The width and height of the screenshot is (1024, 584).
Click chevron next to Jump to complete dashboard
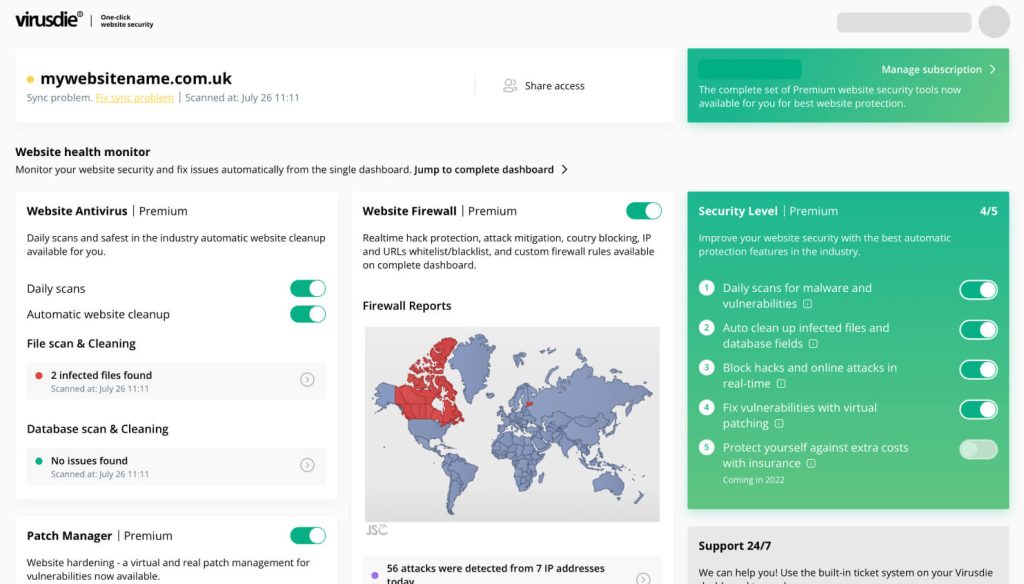[x=564, y=169]
